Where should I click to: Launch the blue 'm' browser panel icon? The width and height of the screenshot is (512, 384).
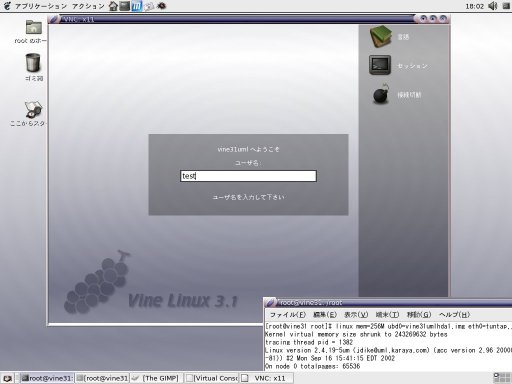pos(137,6)
